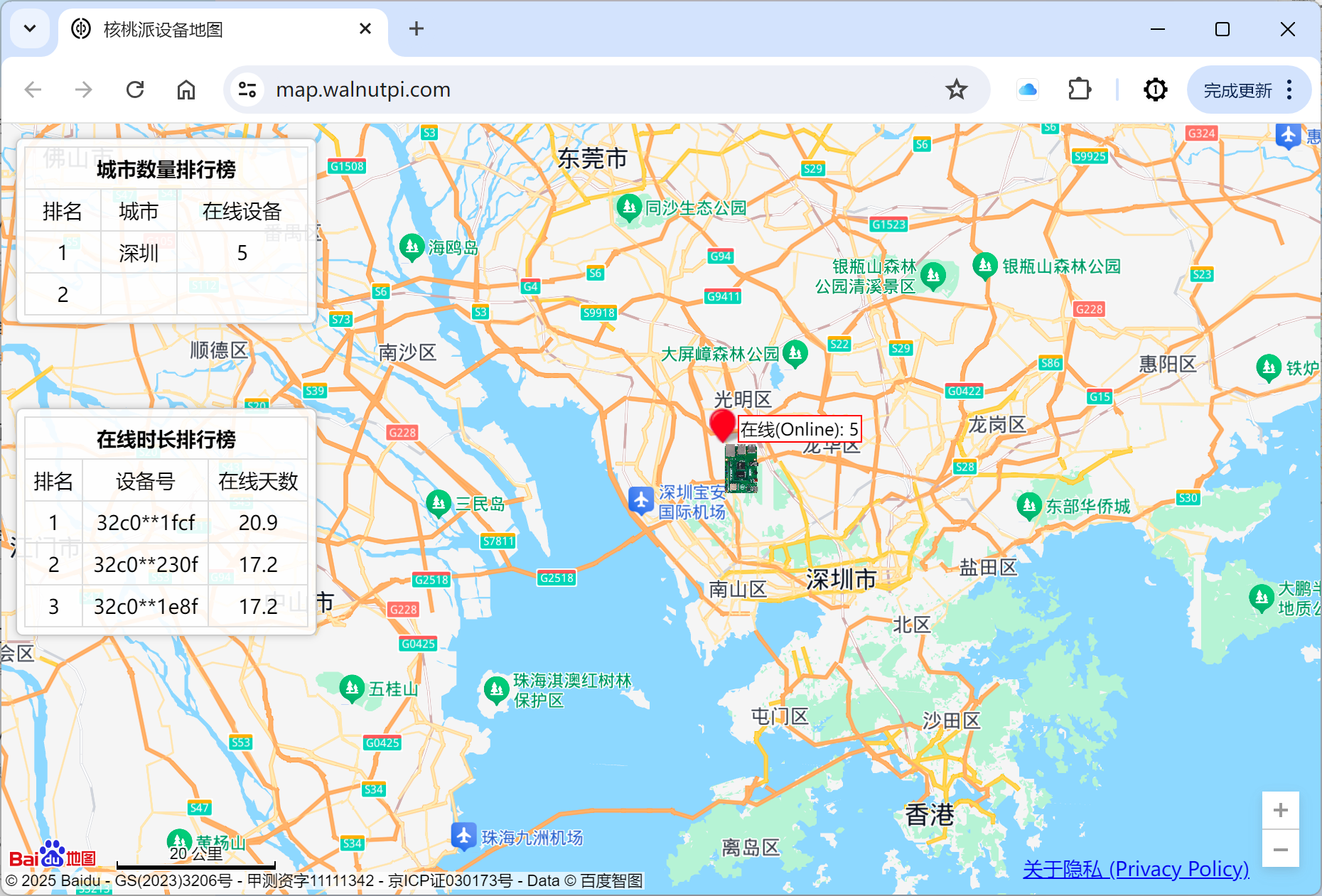Click the 在线(Online): 5 label
This screenshot has width=1322, height=896.
point(800,429)
